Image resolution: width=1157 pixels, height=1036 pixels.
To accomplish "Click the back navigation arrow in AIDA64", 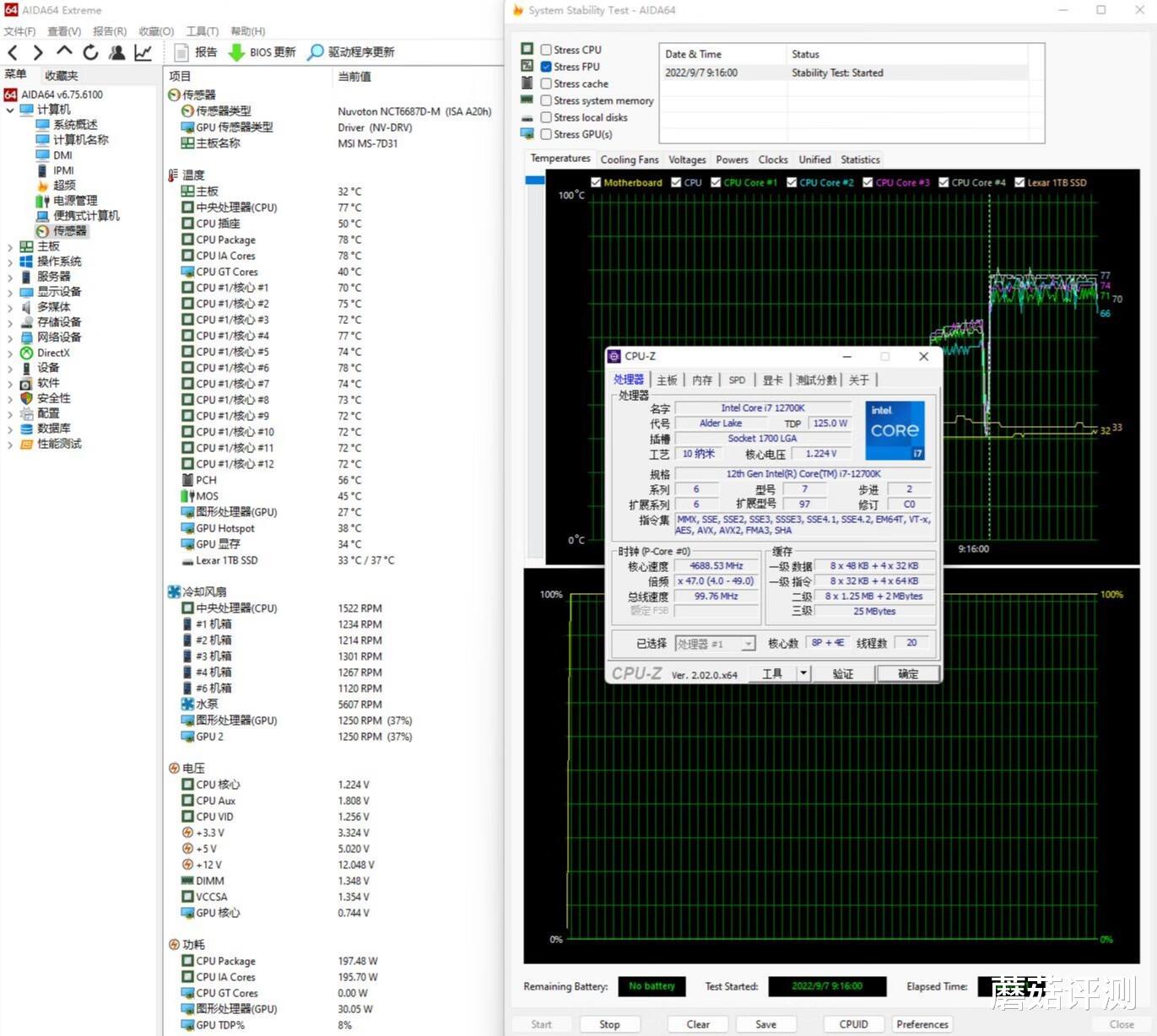I will pos(13,52).
